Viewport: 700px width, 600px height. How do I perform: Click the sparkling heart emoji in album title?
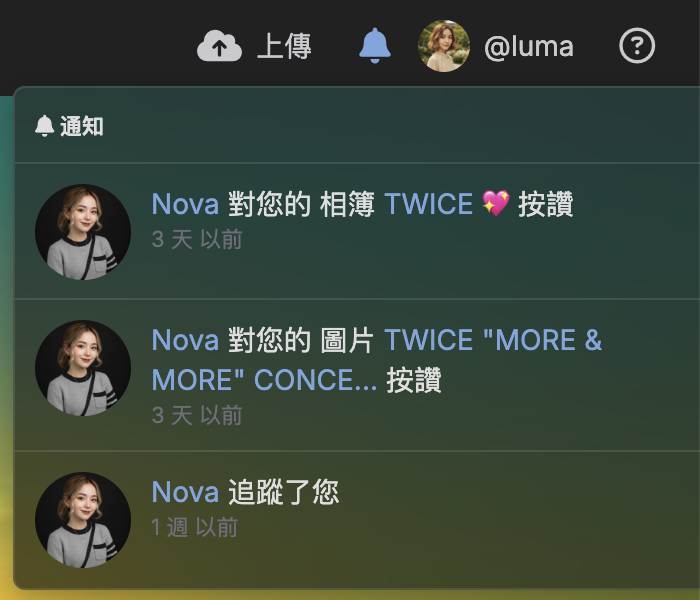click(x=496, y=204)
